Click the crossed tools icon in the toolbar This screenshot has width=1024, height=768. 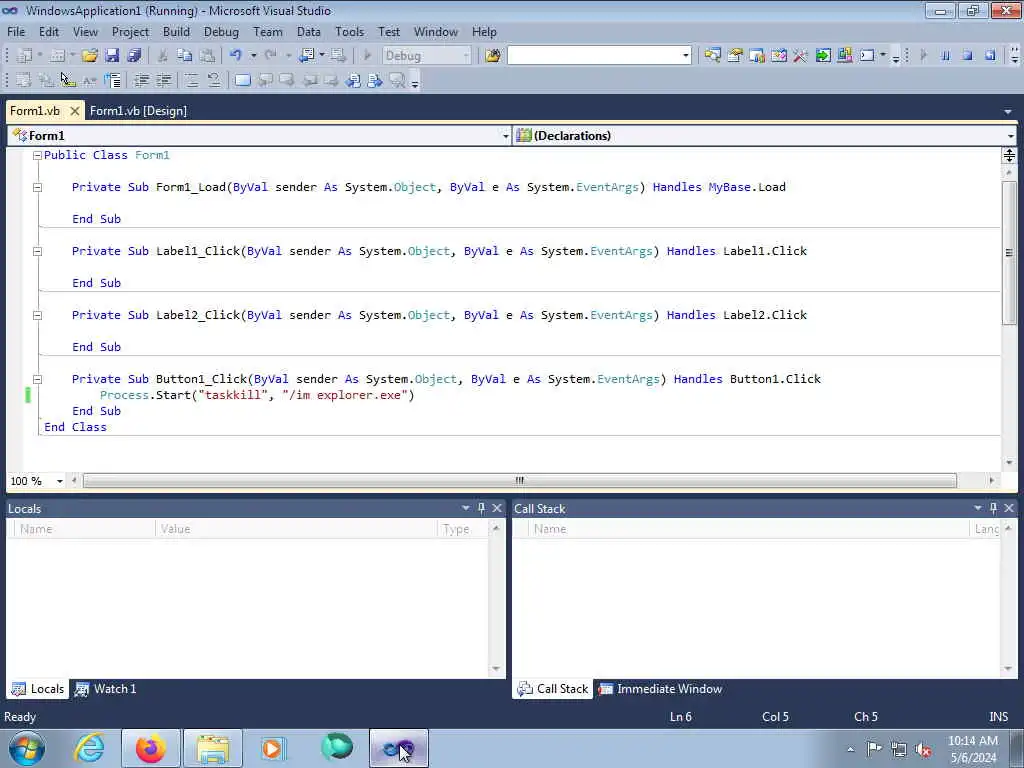pyautogui.click(x=800, y=56)
